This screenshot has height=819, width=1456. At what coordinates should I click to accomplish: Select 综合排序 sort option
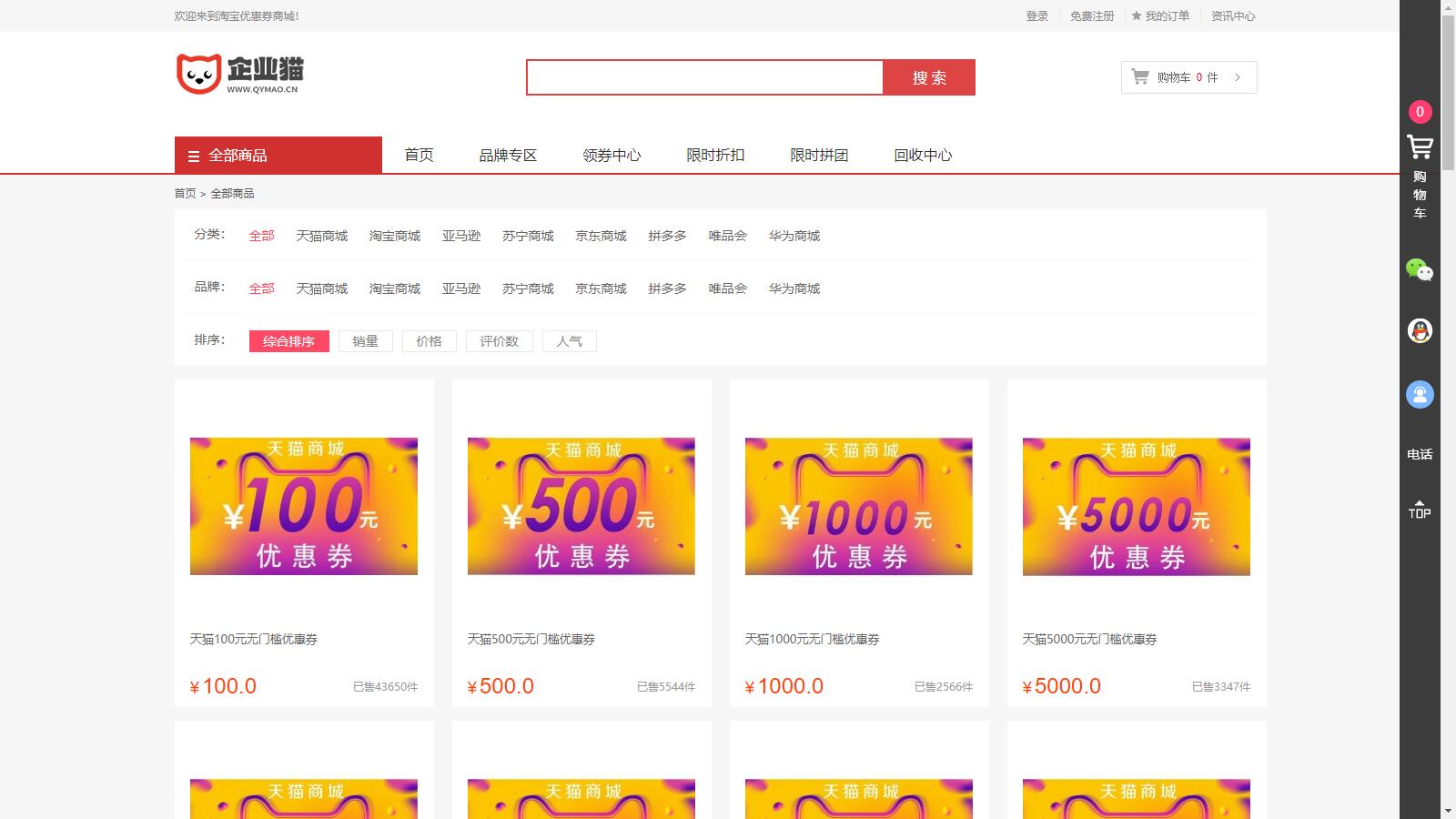point(288,341)
